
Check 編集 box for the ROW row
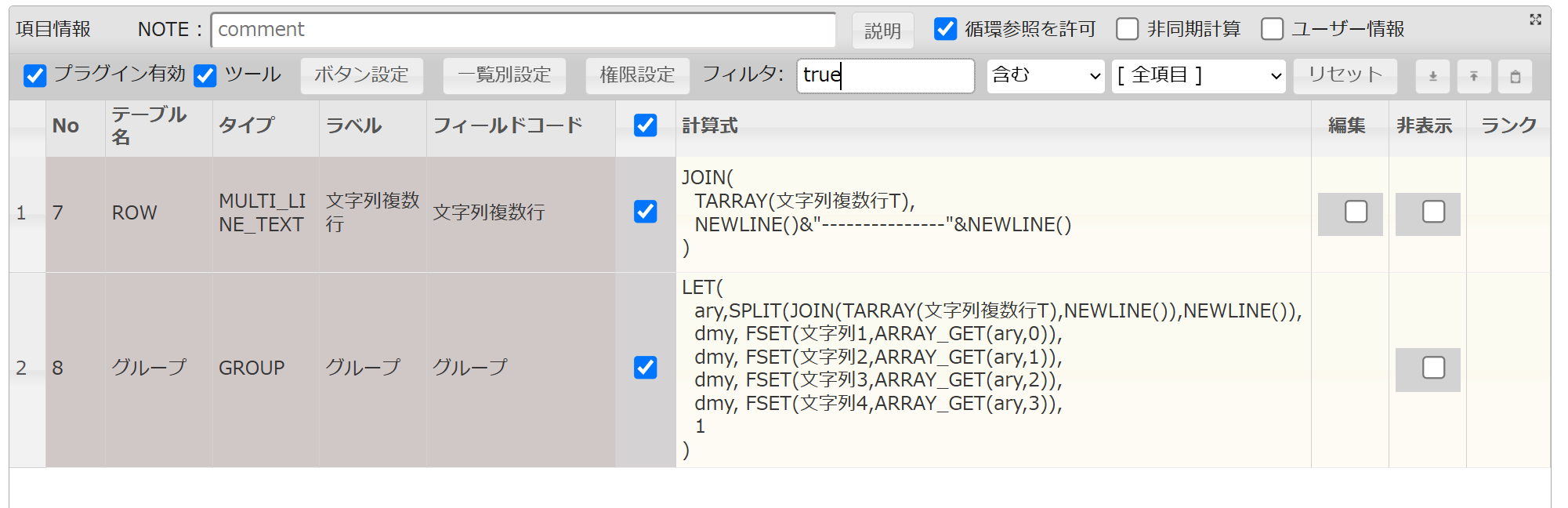[1356, 212]
